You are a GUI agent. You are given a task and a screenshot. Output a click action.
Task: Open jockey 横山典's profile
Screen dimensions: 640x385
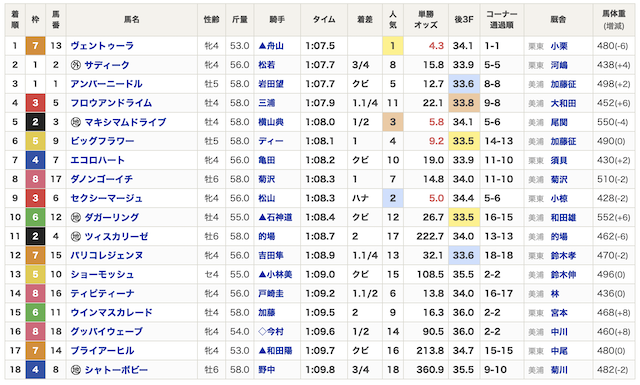point(271,122)
